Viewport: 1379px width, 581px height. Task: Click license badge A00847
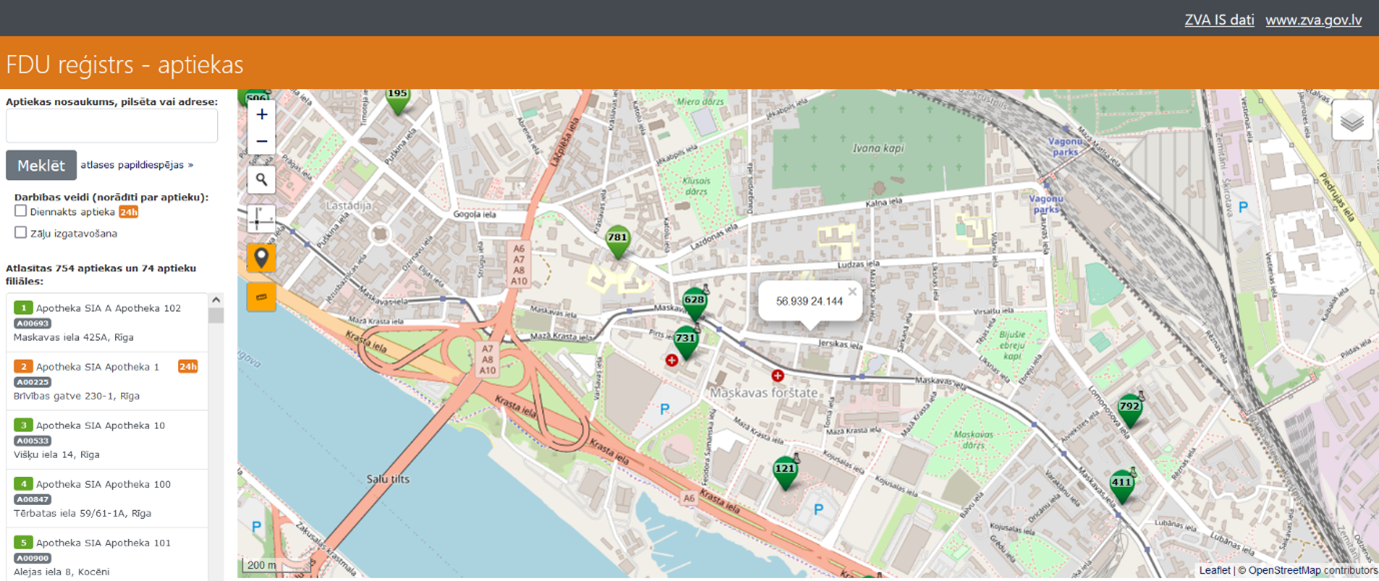coord(32,499)
